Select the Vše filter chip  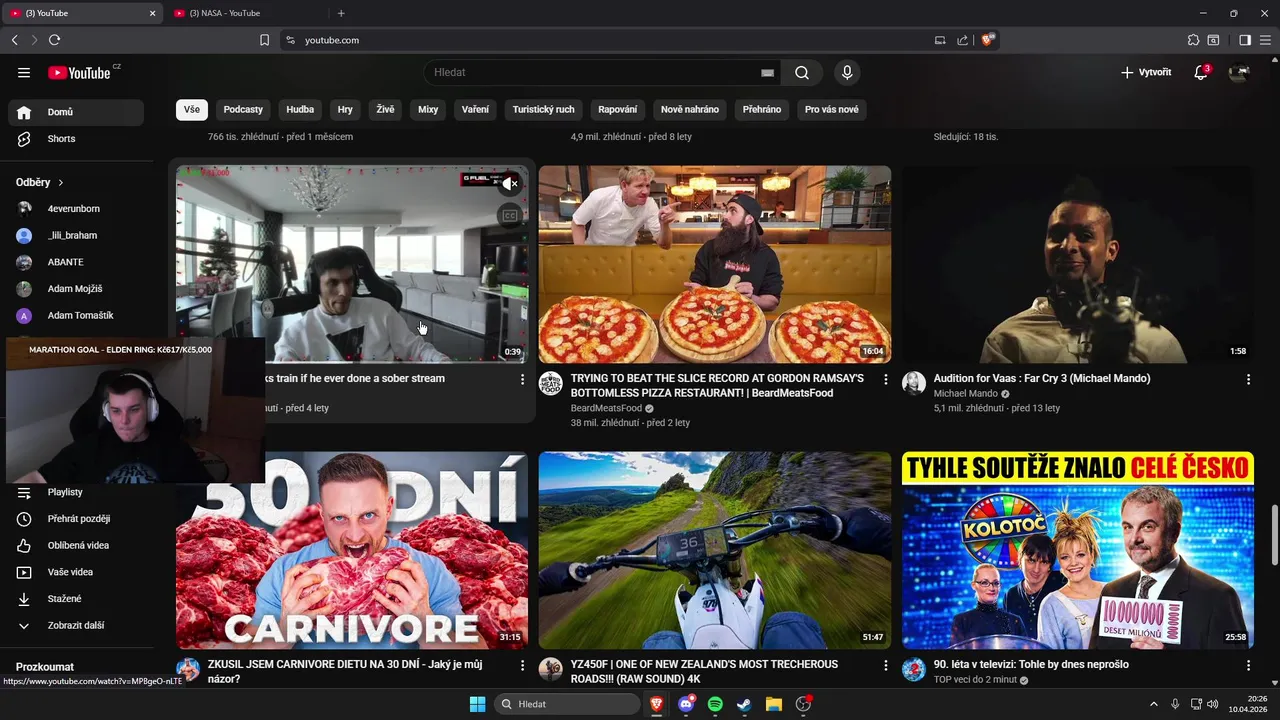[192, 110]
